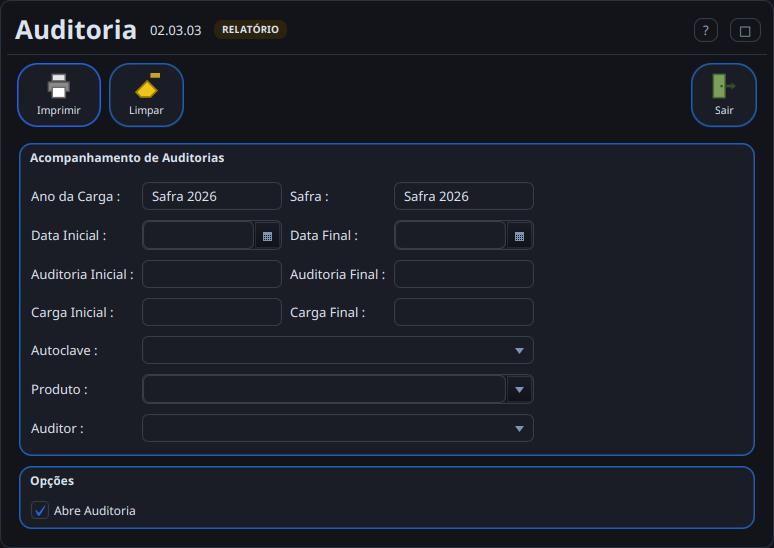Image resolution: width=774 pixels, height=548 pixels.
Task: Click the Limpar eraser button
Action: tap(146, 95)
